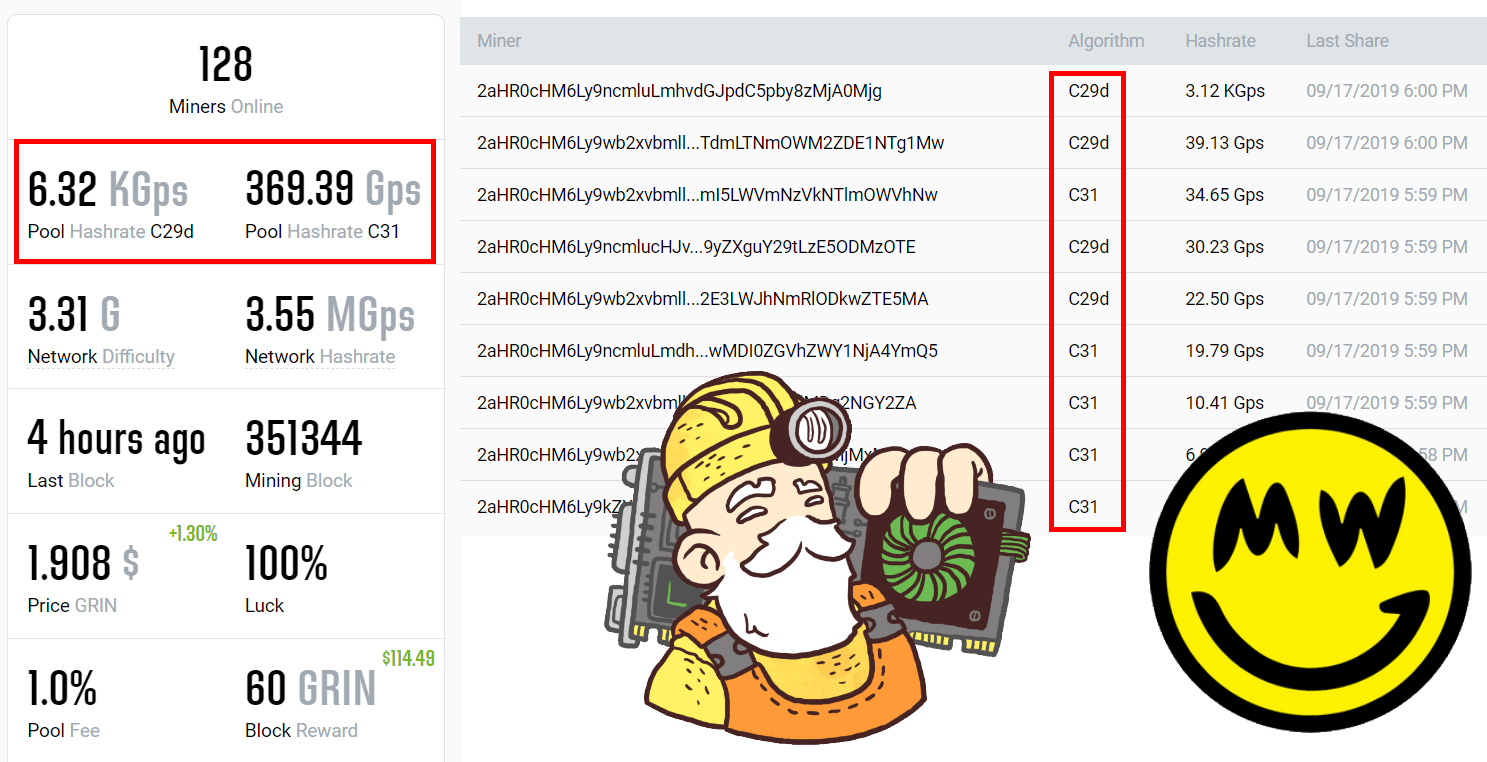Click C29d algorithm in the 39.13 Gps row
Viewport: 1487px width, 762px height.
pos(1088,143)
